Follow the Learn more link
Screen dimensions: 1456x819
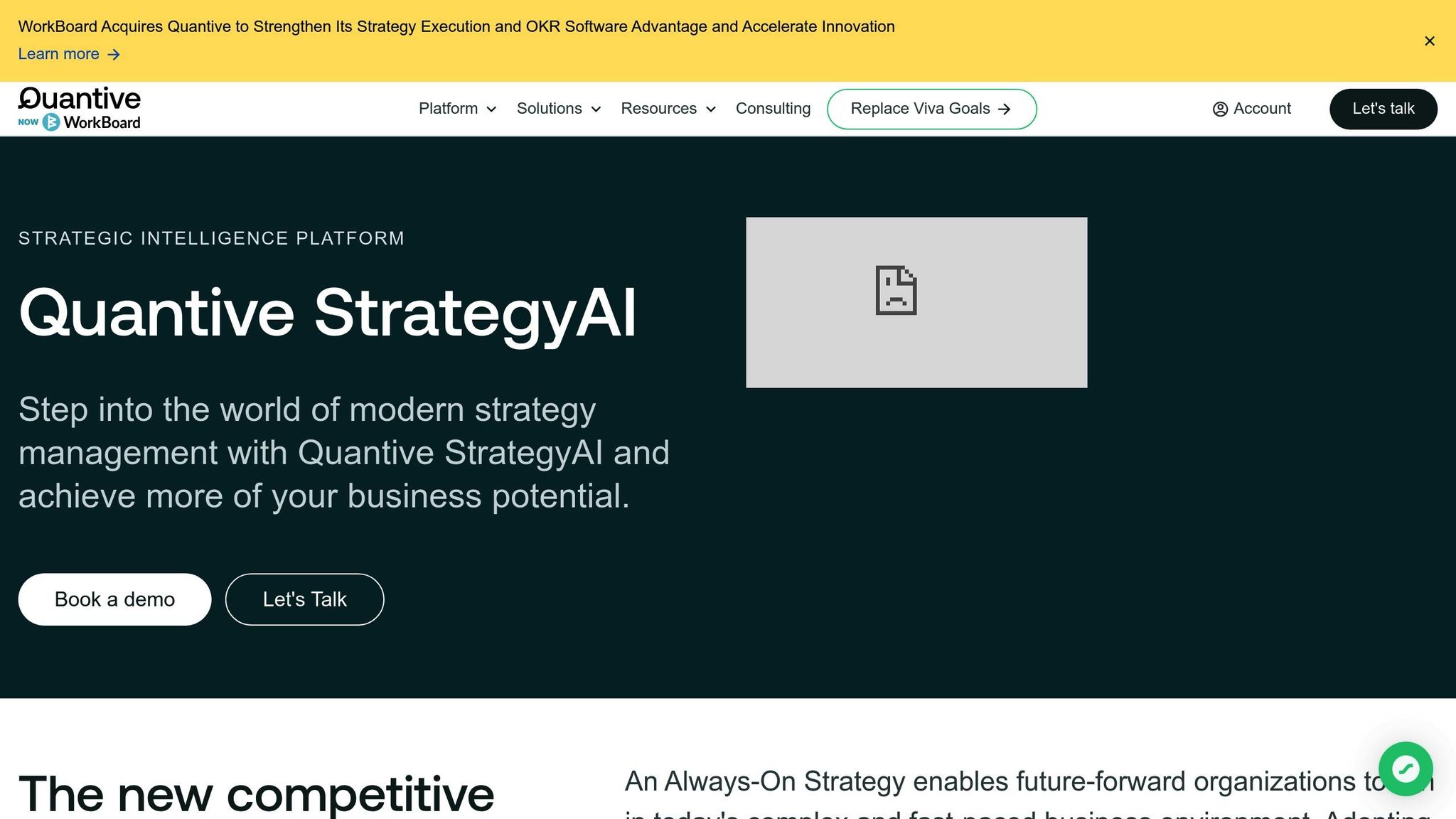point(60,53)
